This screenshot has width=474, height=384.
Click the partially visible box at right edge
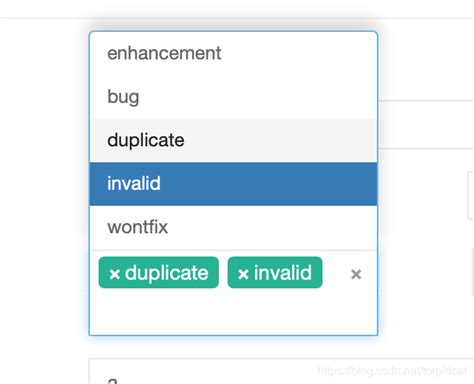tap(471, 195)
